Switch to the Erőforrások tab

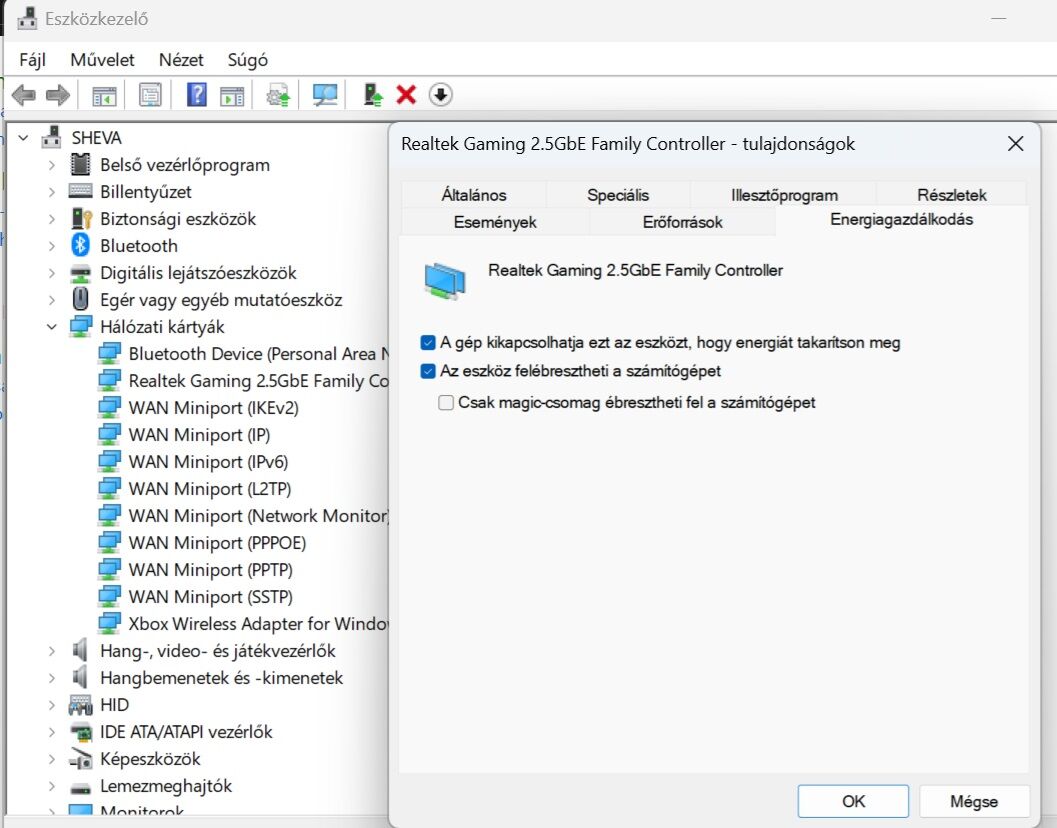[x=682, y=222]
